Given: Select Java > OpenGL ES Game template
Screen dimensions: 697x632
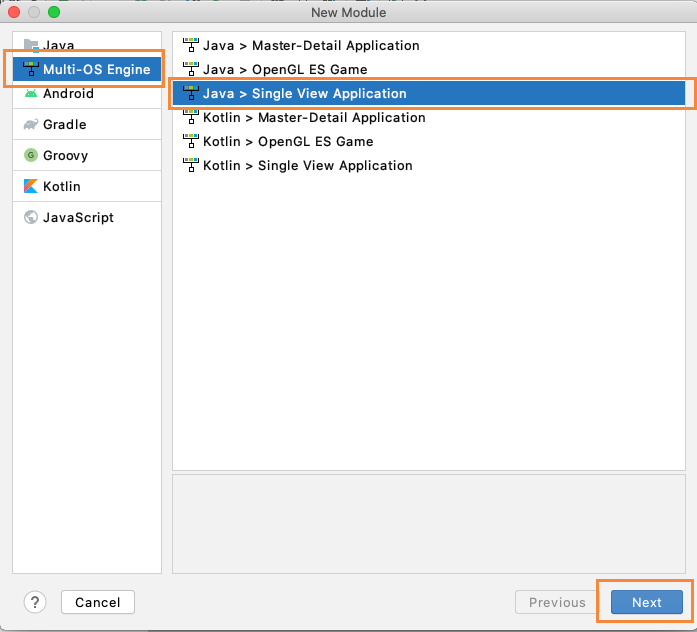Looking at the screenshot, I should click(x=429, y=69).
